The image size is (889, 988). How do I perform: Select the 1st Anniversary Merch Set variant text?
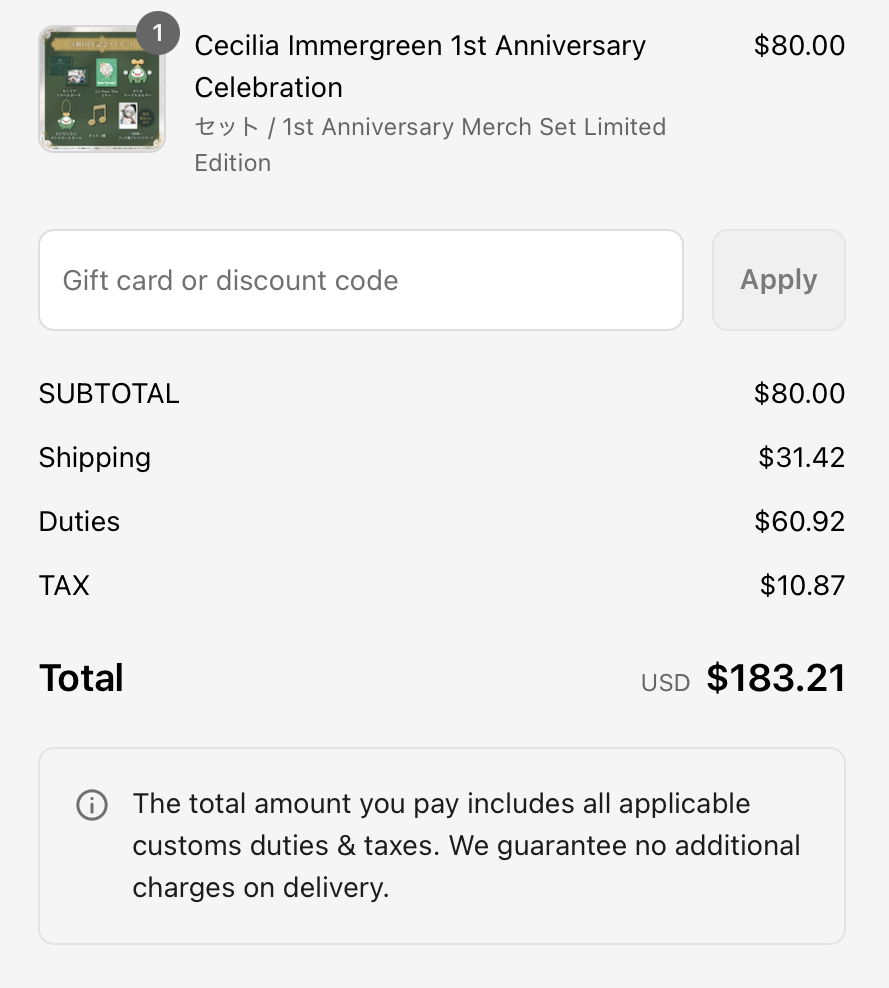point(430,144)
